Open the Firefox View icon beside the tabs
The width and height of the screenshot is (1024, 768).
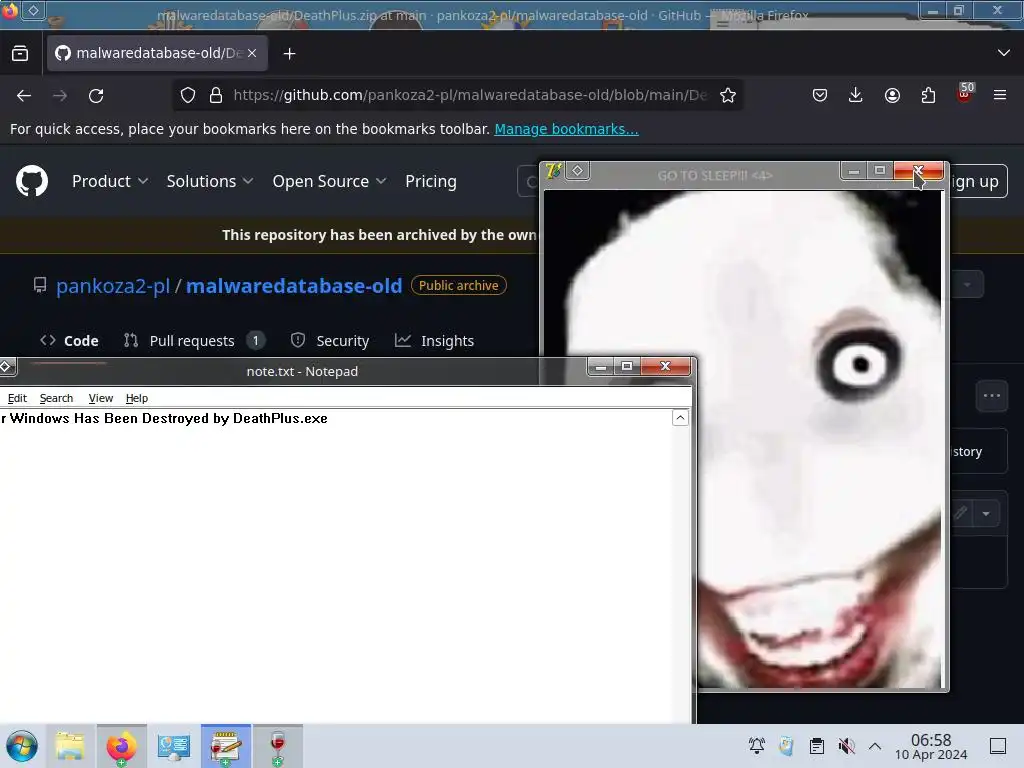(20, 53)
